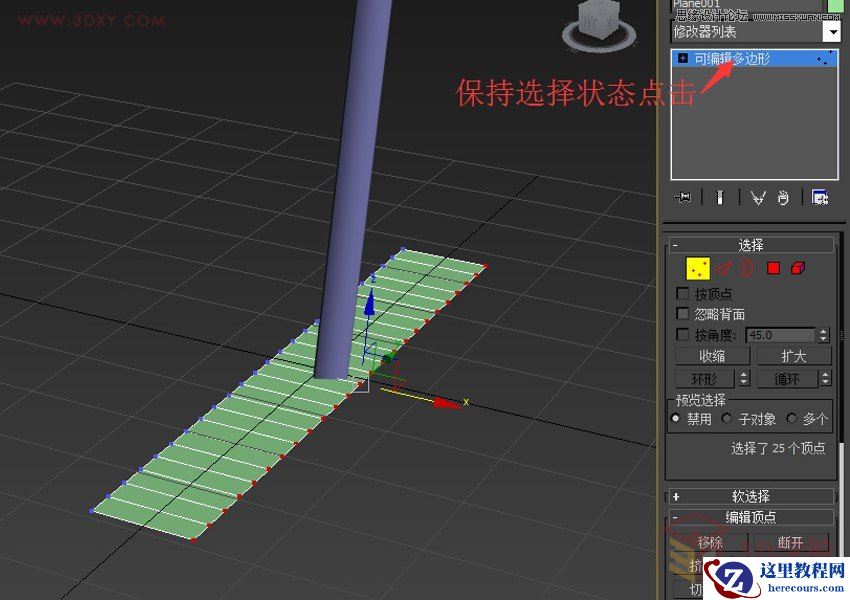Check the 按顶点 option
Viewport: 850px width, 600px height.
point(683,294)
